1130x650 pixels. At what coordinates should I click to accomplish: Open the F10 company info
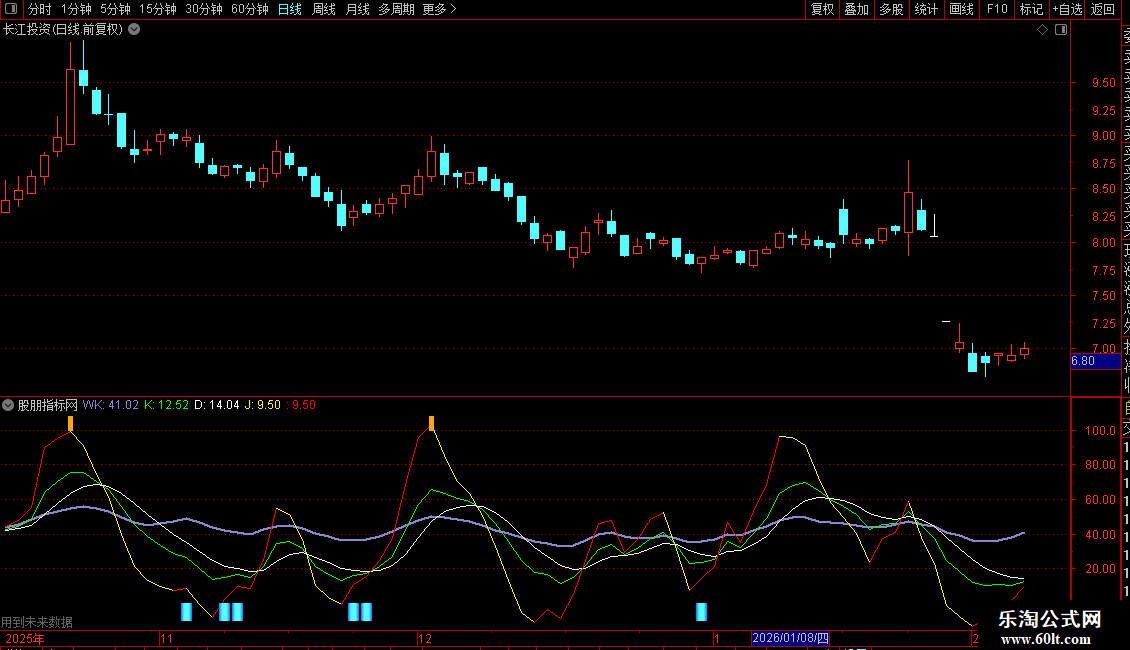(x=997, y=9)
